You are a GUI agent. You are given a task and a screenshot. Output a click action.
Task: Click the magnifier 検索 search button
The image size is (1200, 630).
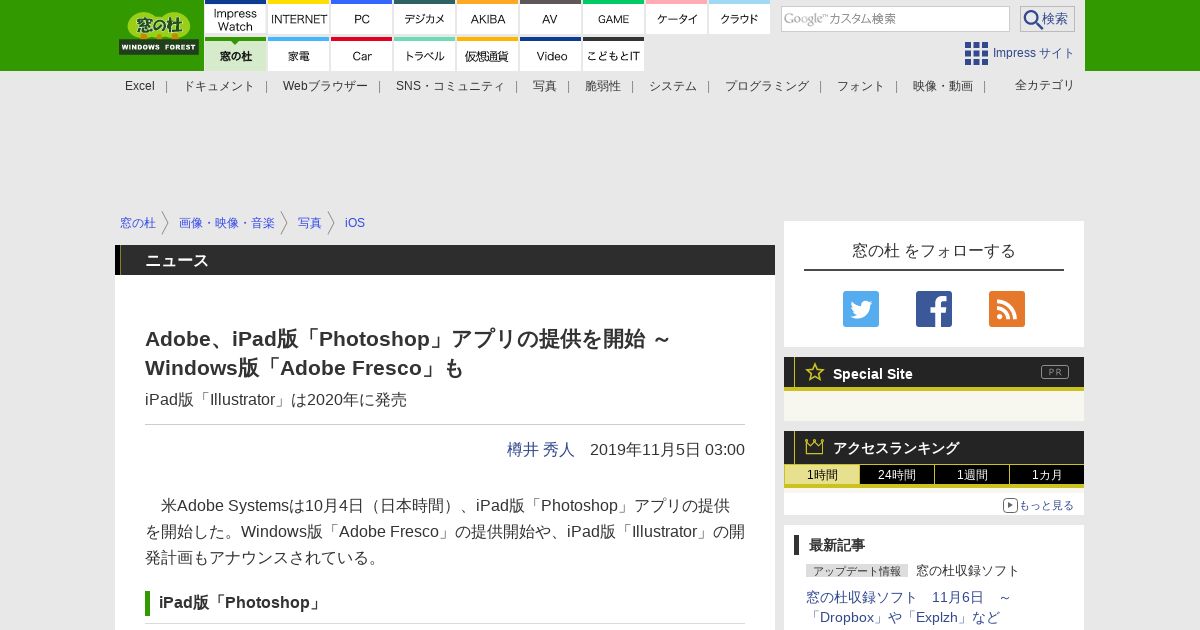[x=1047, y=19]
